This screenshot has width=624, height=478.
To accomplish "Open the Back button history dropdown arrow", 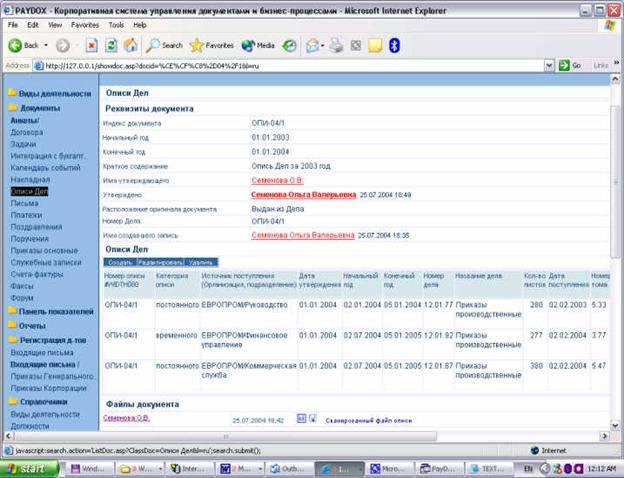I will point(46,45).
